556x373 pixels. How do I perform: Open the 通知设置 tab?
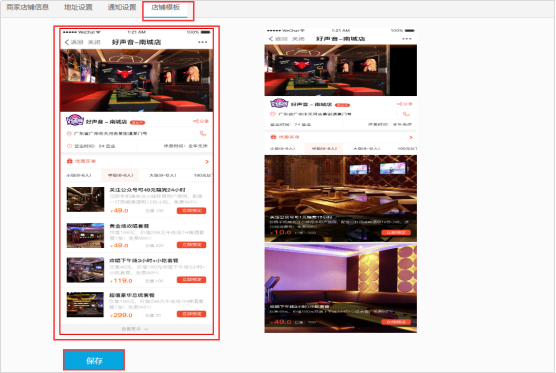122,7
